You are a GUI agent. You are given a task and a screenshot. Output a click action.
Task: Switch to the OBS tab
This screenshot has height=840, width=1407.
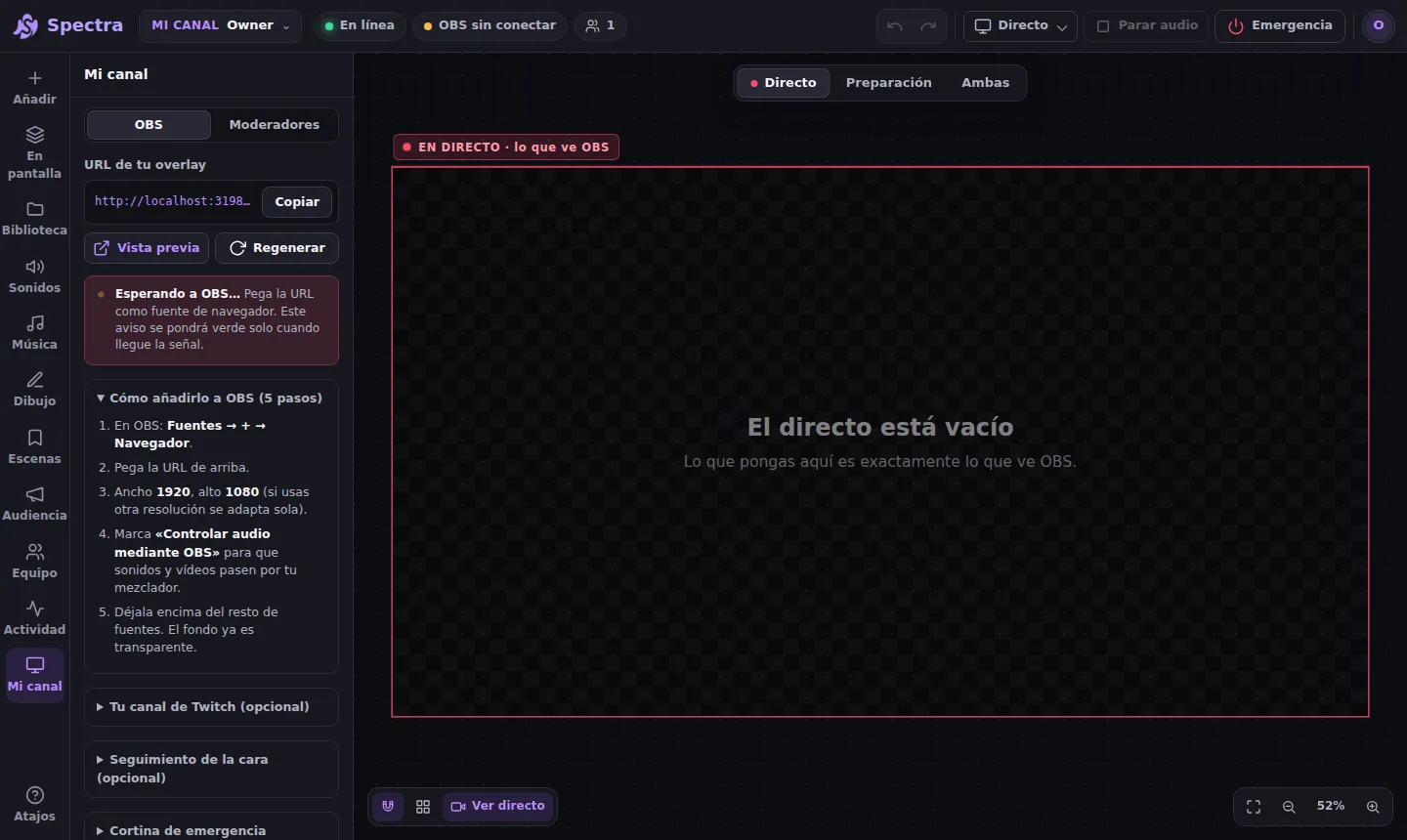[x=149, y=125]
